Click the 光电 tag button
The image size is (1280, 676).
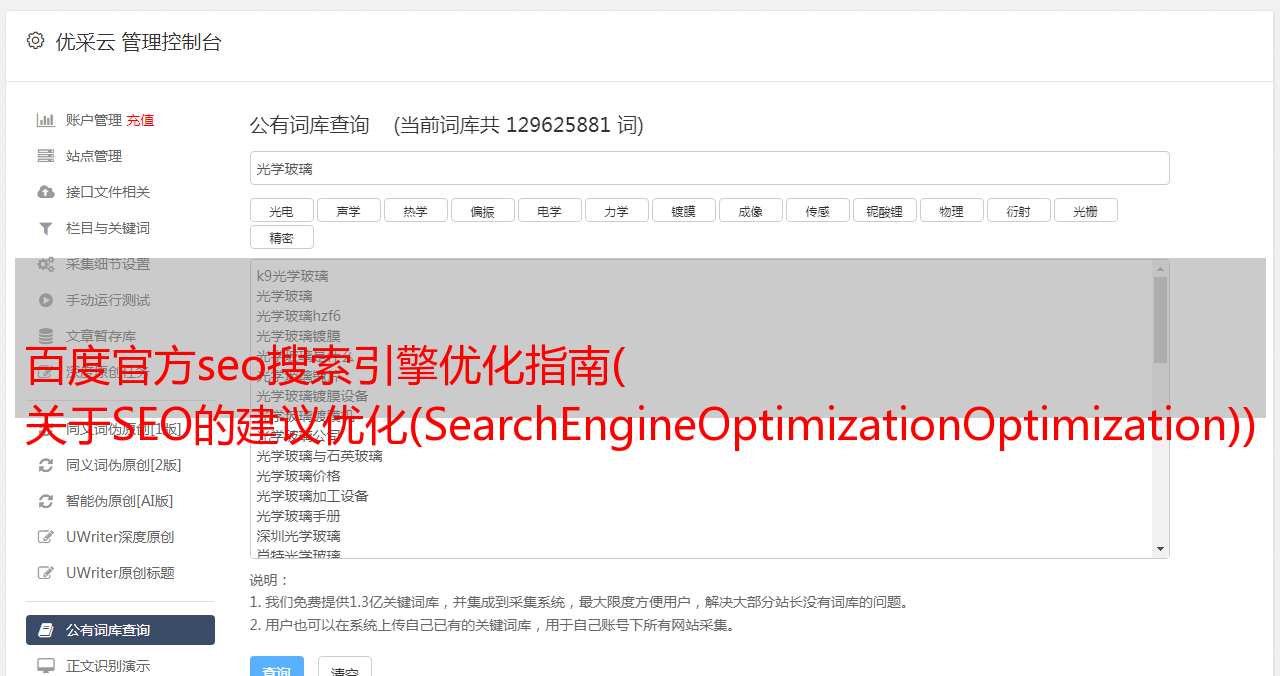coord(282,210)
